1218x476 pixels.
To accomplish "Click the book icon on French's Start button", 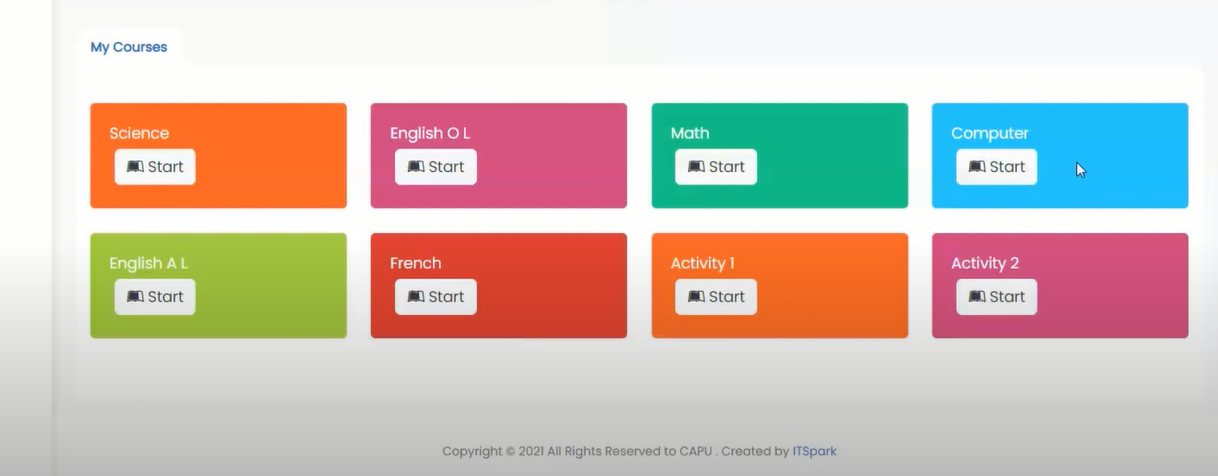I will [x=416, y=297].
